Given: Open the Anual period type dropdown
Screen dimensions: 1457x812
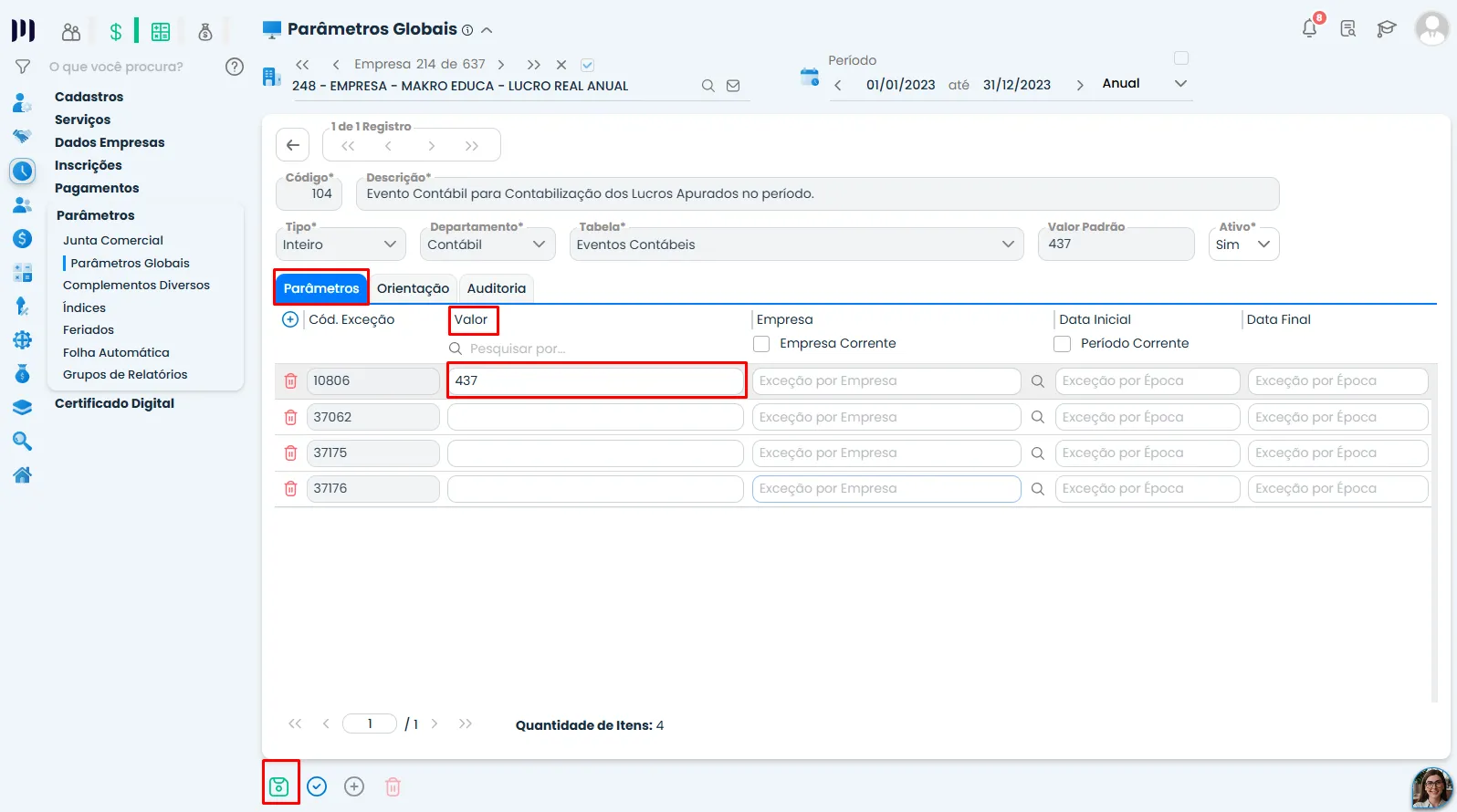Looking at the screenshot, I should (x=1145, y=84).
